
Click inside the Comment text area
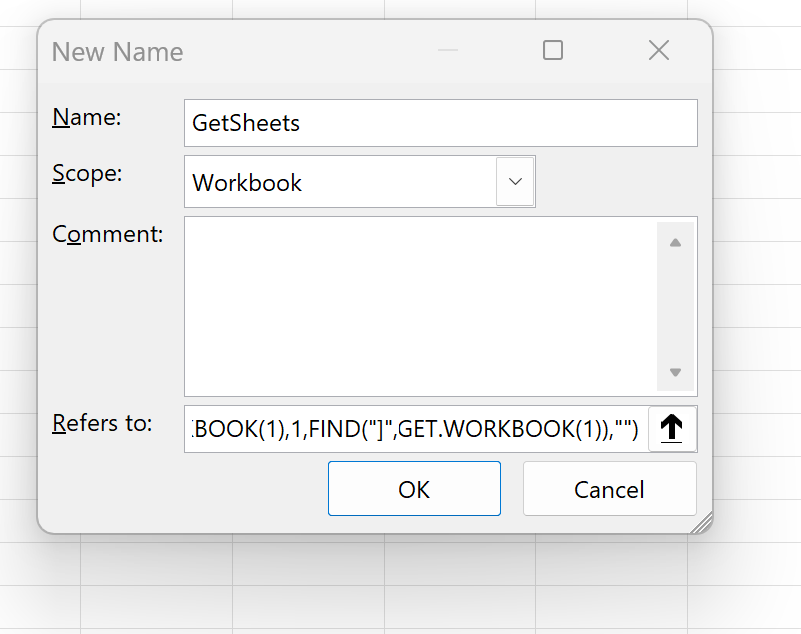point(421,307)
